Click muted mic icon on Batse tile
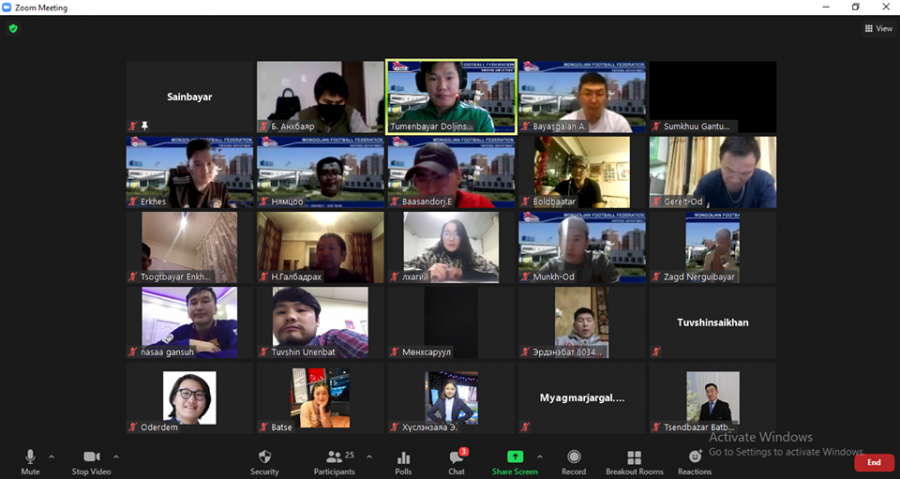 click(x=264, y=427)
